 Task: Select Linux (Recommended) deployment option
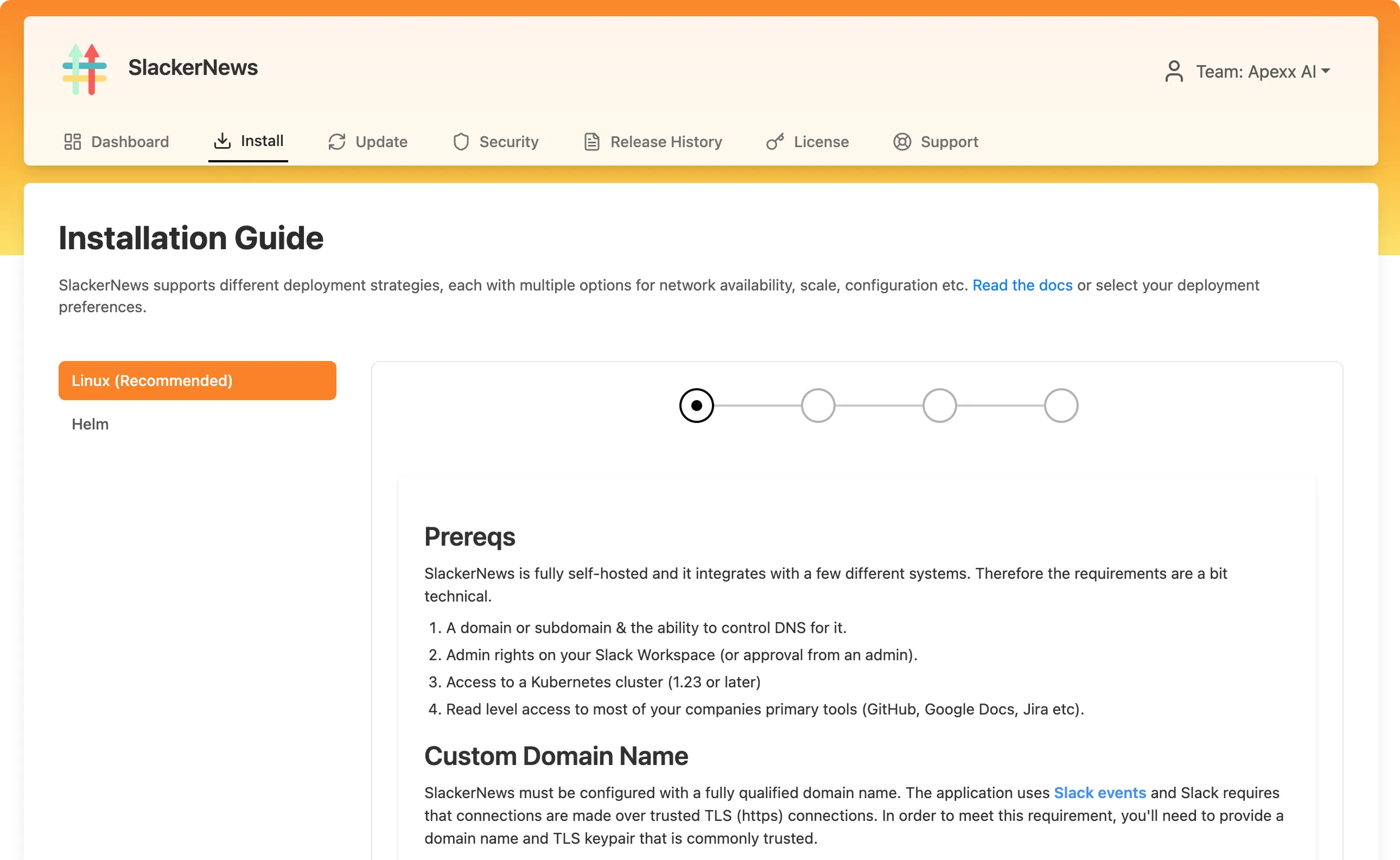[196, 380]
